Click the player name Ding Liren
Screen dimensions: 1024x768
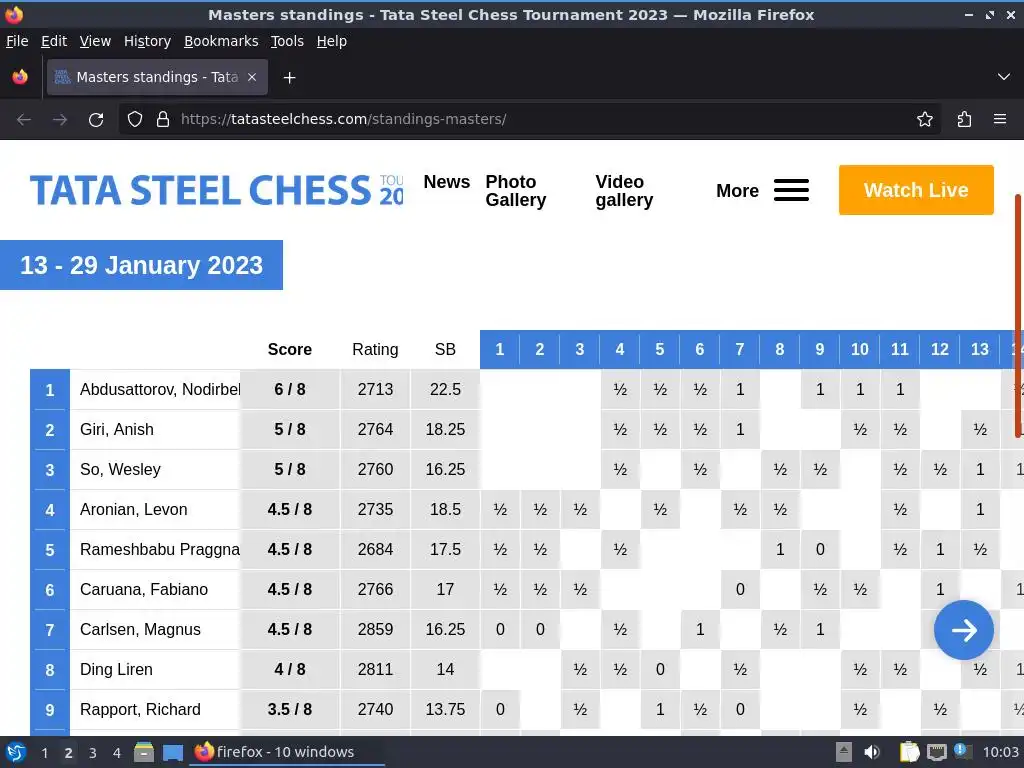point(116,669)
